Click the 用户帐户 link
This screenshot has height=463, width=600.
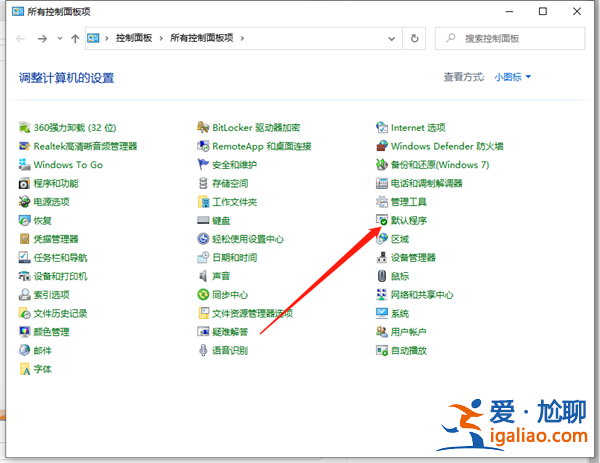click(x=408, y=332)
